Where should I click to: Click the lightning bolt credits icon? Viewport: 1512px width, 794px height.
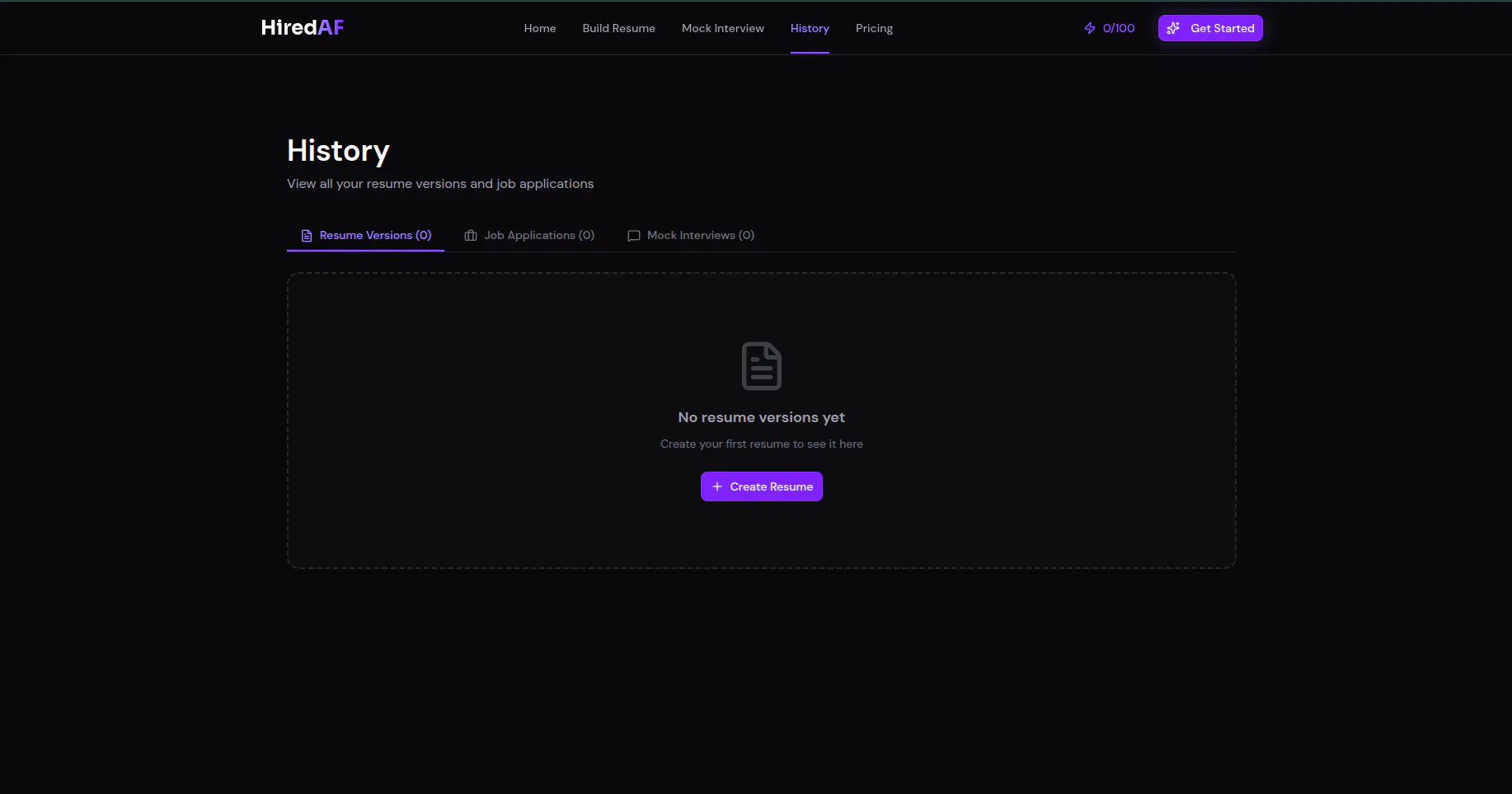1090,28
